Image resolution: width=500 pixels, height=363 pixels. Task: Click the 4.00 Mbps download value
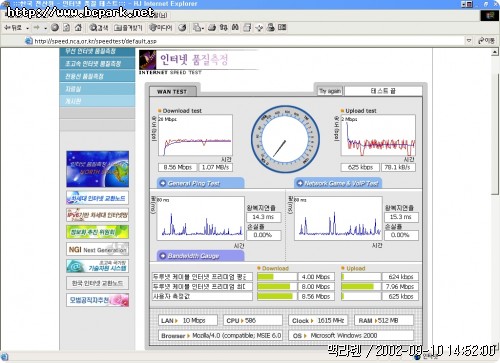click(x=316, y=277)
